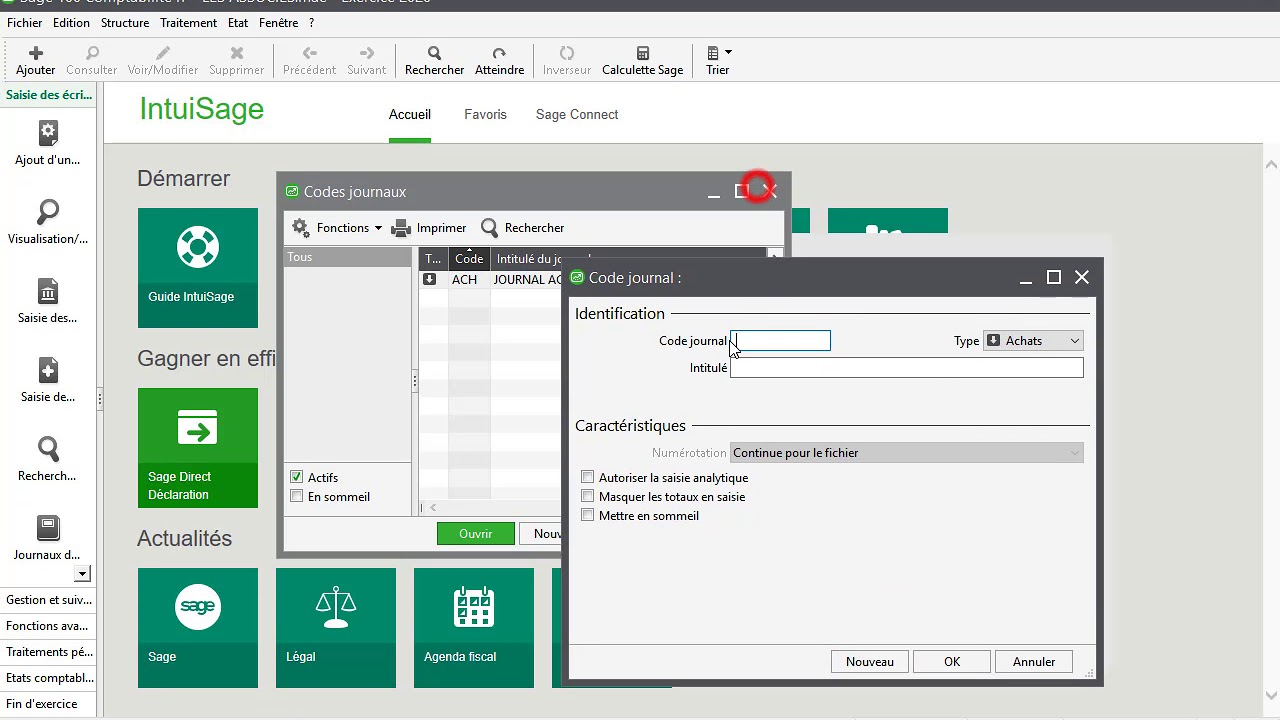This screenshot has width=1280, height=720.
Task: Expand sidebar list with down arrow
Action: pos(83,574)
